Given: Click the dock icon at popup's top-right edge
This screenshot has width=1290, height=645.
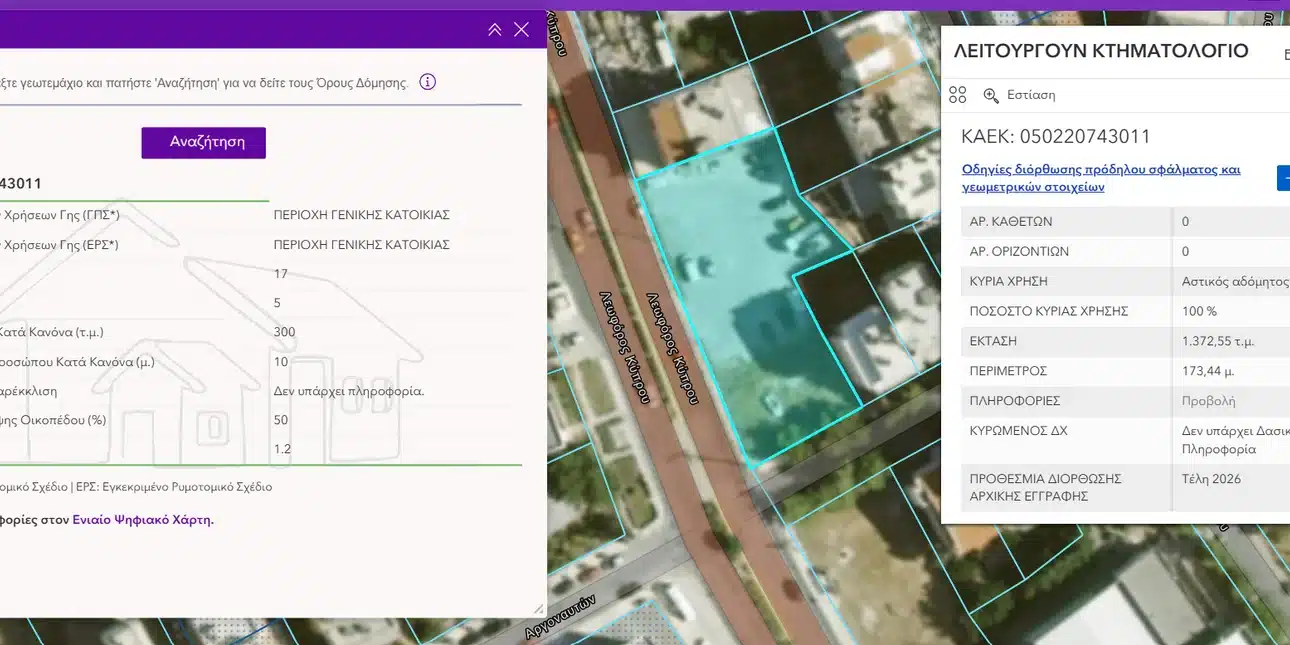Looking at the screenshot, I should pos(1285,55).
